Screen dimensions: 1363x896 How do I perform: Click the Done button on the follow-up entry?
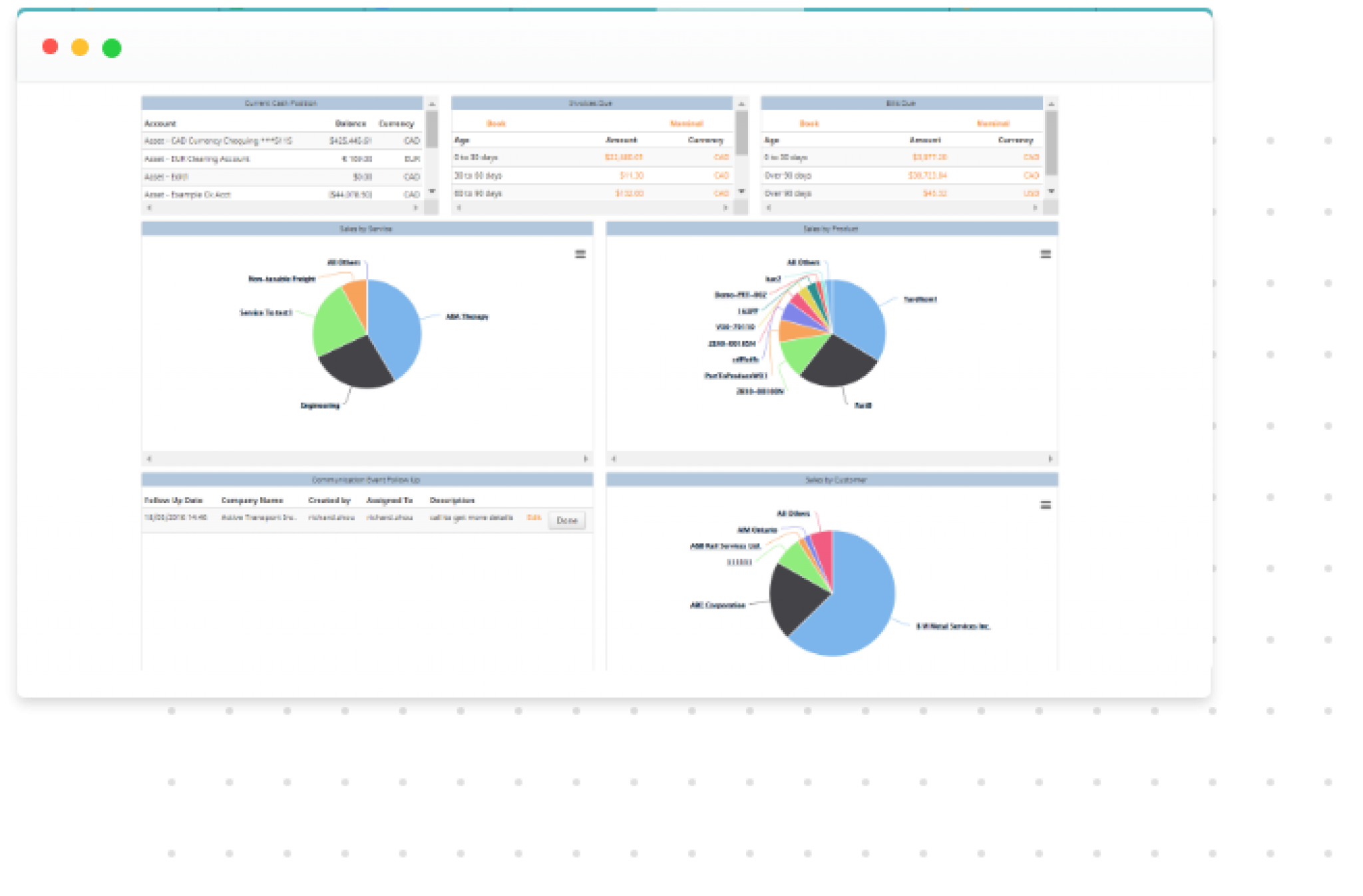pyautogui.click(x=566, y=521)
